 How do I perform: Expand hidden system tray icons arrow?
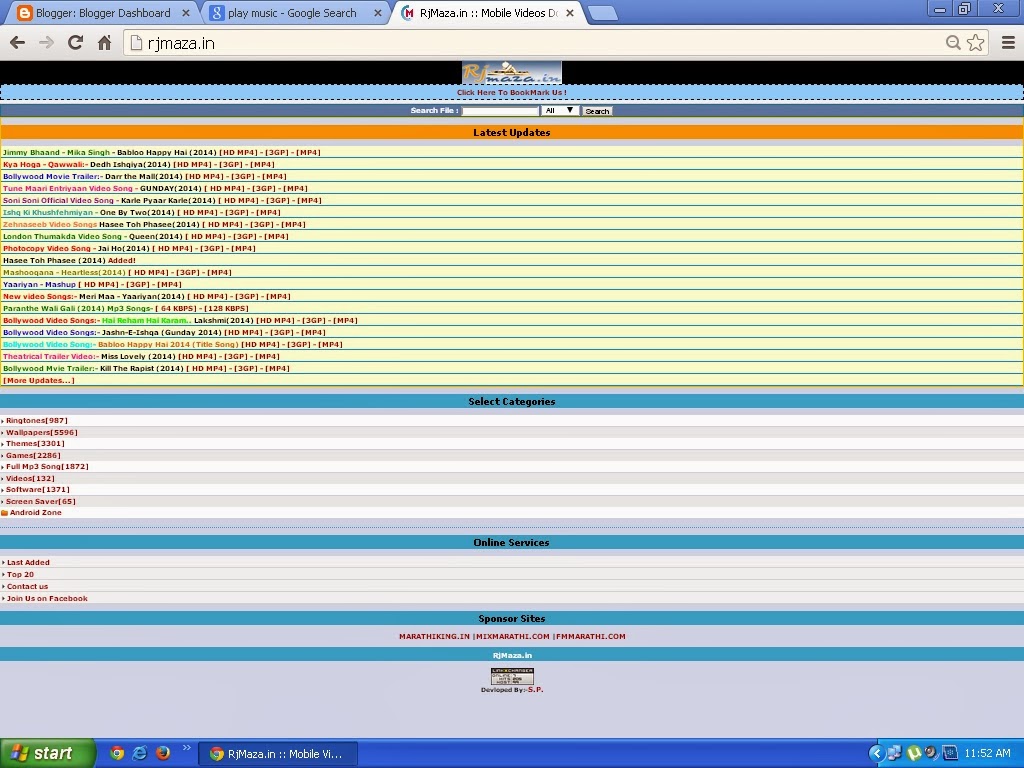pos(876,753)
